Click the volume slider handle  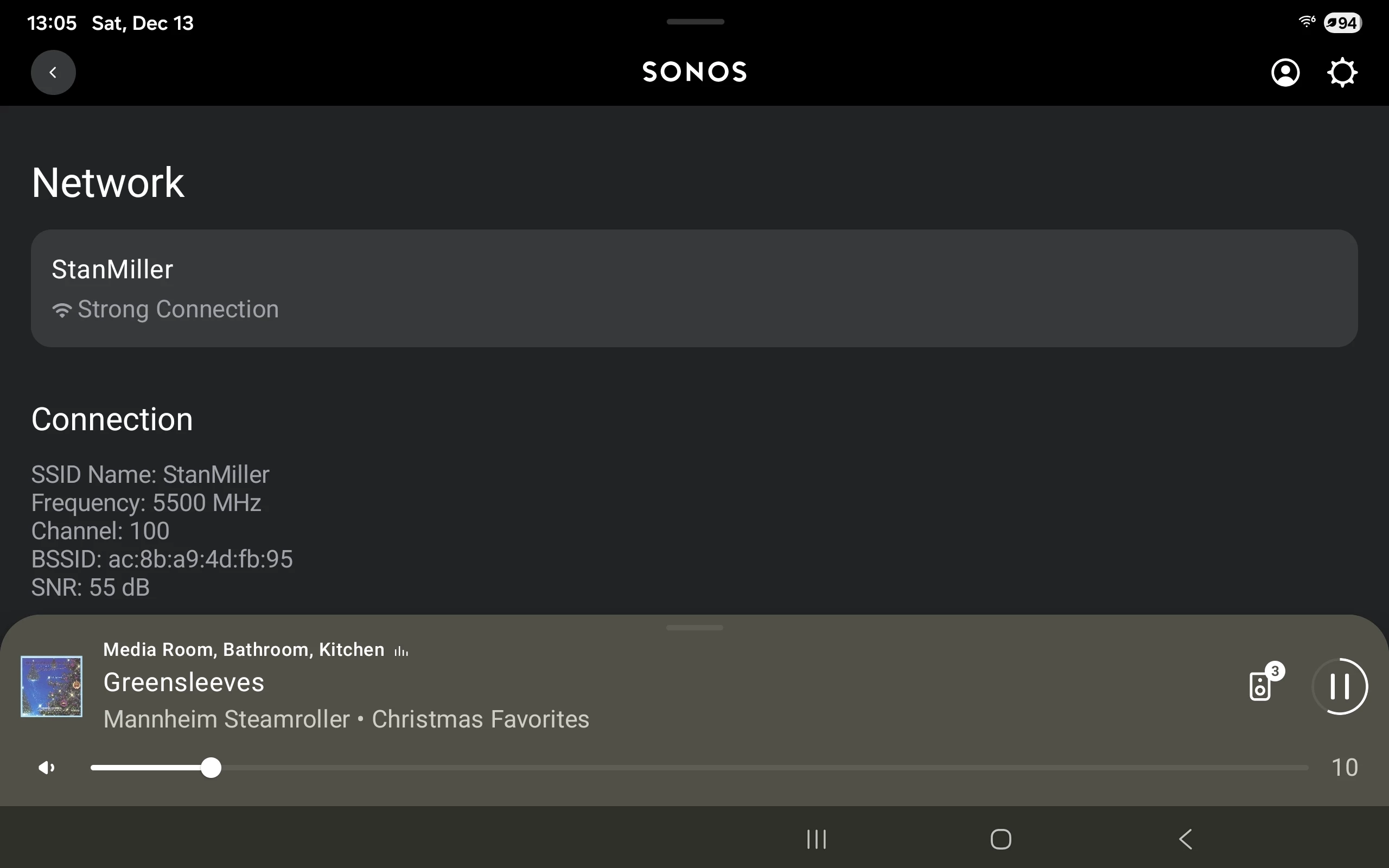point(211,768)
